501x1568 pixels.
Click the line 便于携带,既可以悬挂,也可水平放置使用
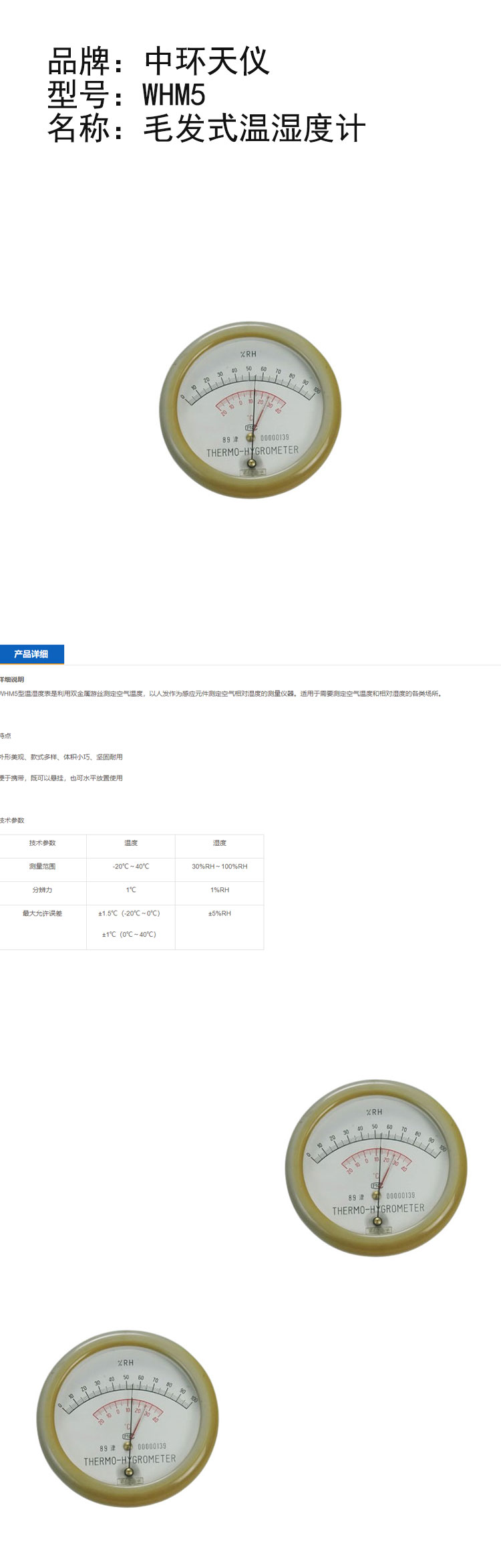61,778
